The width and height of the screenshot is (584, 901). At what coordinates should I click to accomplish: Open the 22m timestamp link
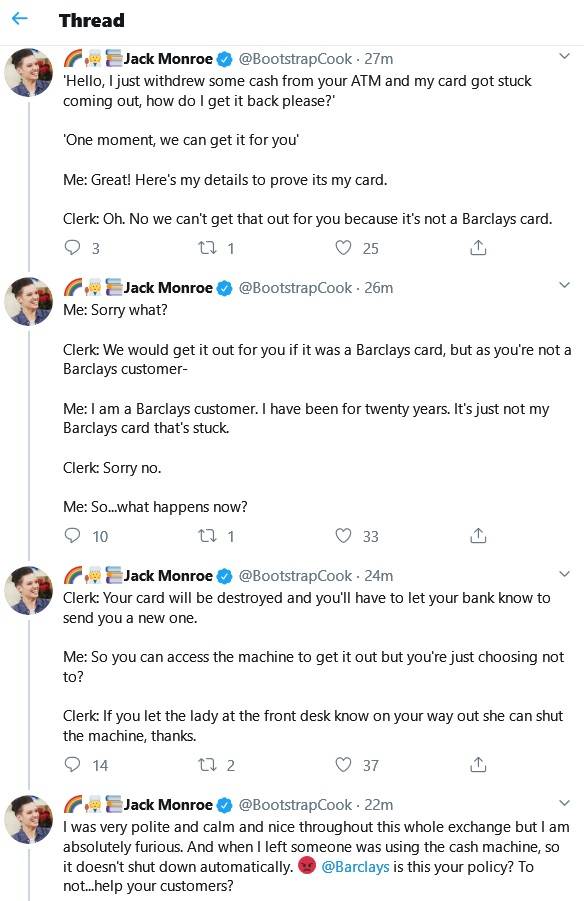tap(379, 804)
